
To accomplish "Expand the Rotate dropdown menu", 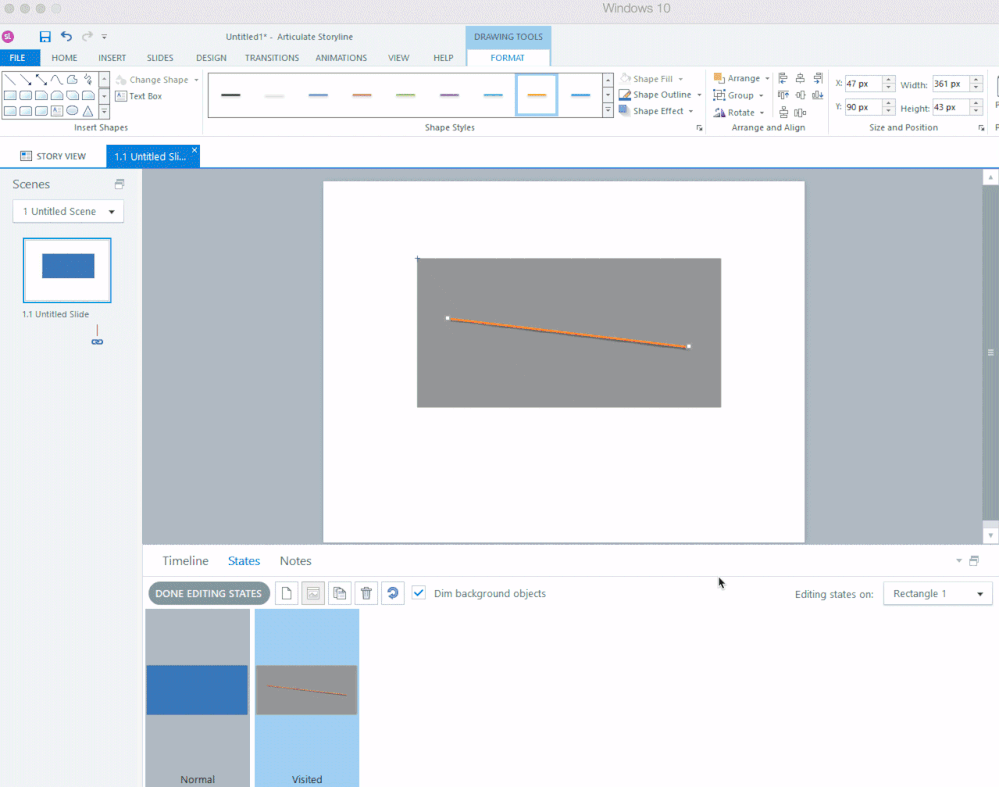I will click(x=742, y=113).
